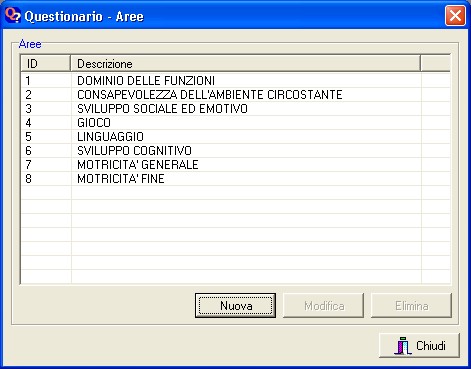This screenshot has width=471, height=369.
Task: Sort by the Descrizione column header
Action: click(x=245, y=63)
